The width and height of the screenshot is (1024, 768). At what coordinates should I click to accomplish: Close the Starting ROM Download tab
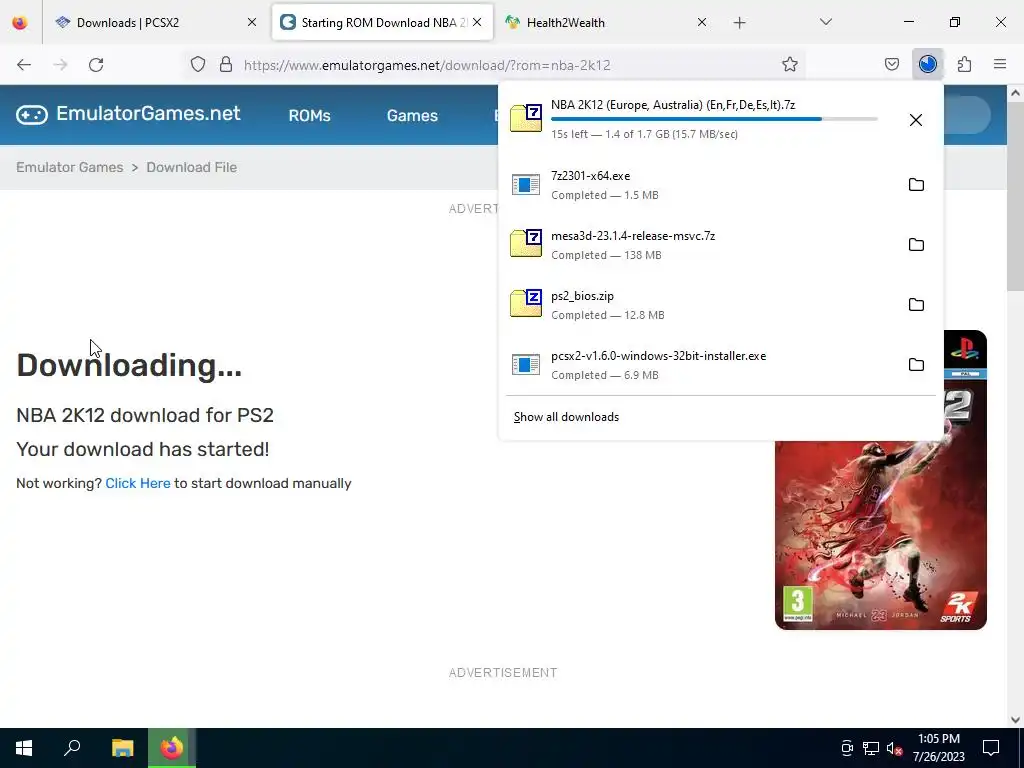click(477, 23)
